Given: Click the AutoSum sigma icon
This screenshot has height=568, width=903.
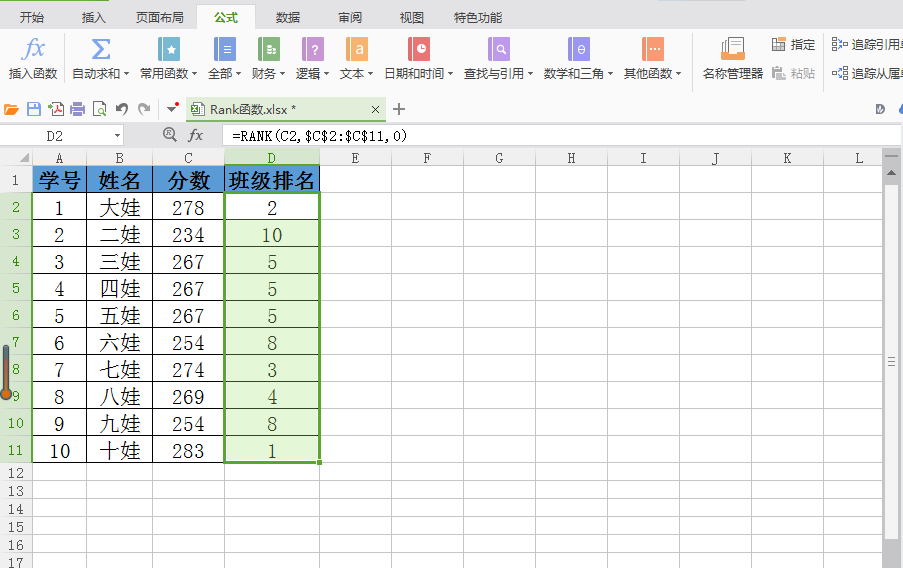Looking at the screenshot, I should click(101, 50).
